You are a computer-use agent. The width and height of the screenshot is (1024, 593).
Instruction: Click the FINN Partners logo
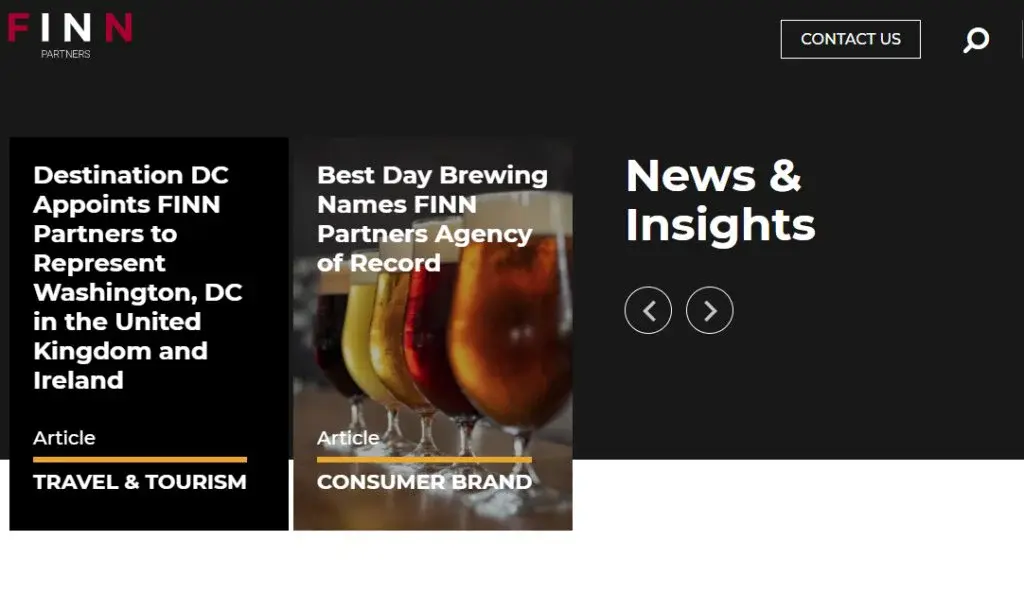coord(70,36)
